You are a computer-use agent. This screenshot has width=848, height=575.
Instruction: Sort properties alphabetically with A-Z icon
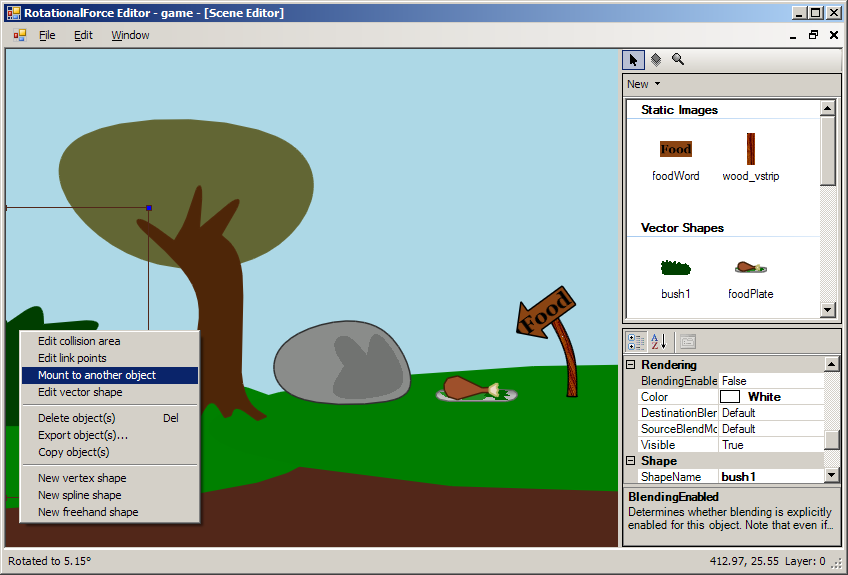pyautogui.click(x=658, y=342)
